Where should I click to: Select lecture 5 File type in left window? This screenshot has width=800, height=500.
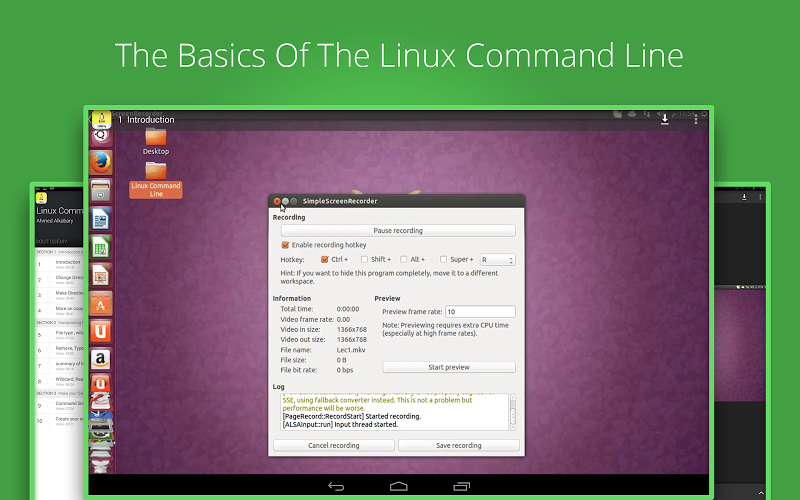click(59, 335)
